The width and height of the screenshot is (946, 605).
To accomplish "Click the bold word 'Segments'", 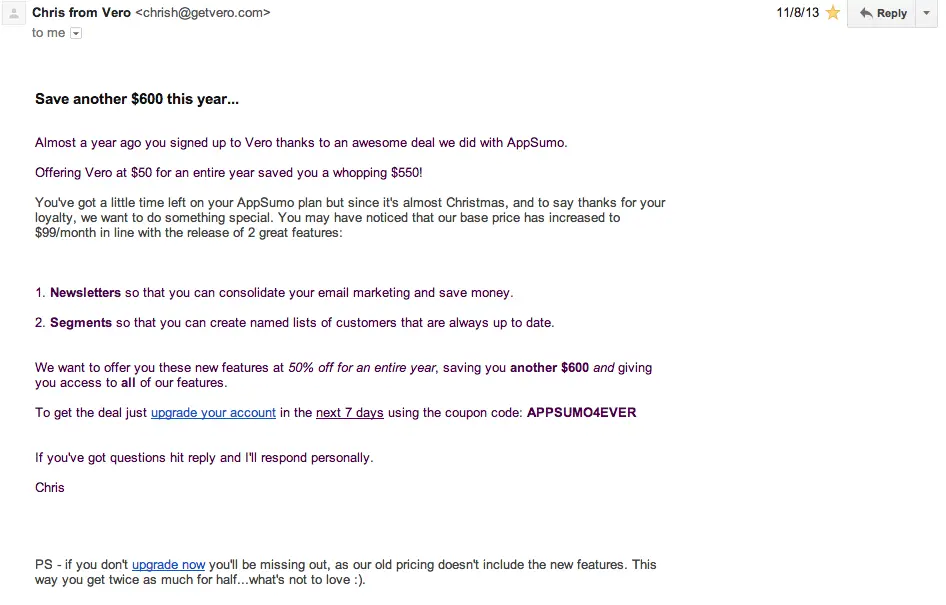I will 81,323.
